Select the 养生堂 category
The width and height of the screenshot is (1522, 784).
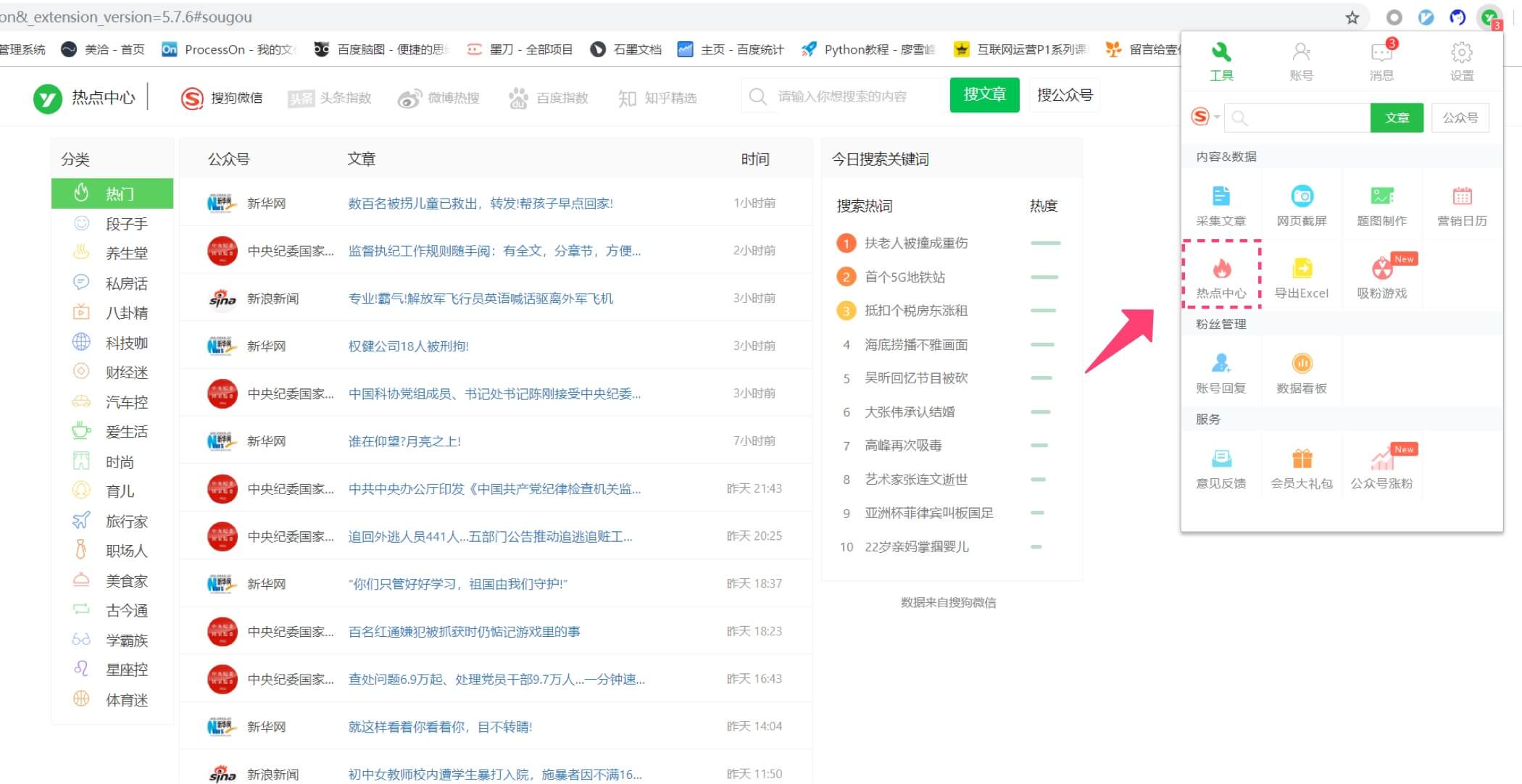coord(112,254)
